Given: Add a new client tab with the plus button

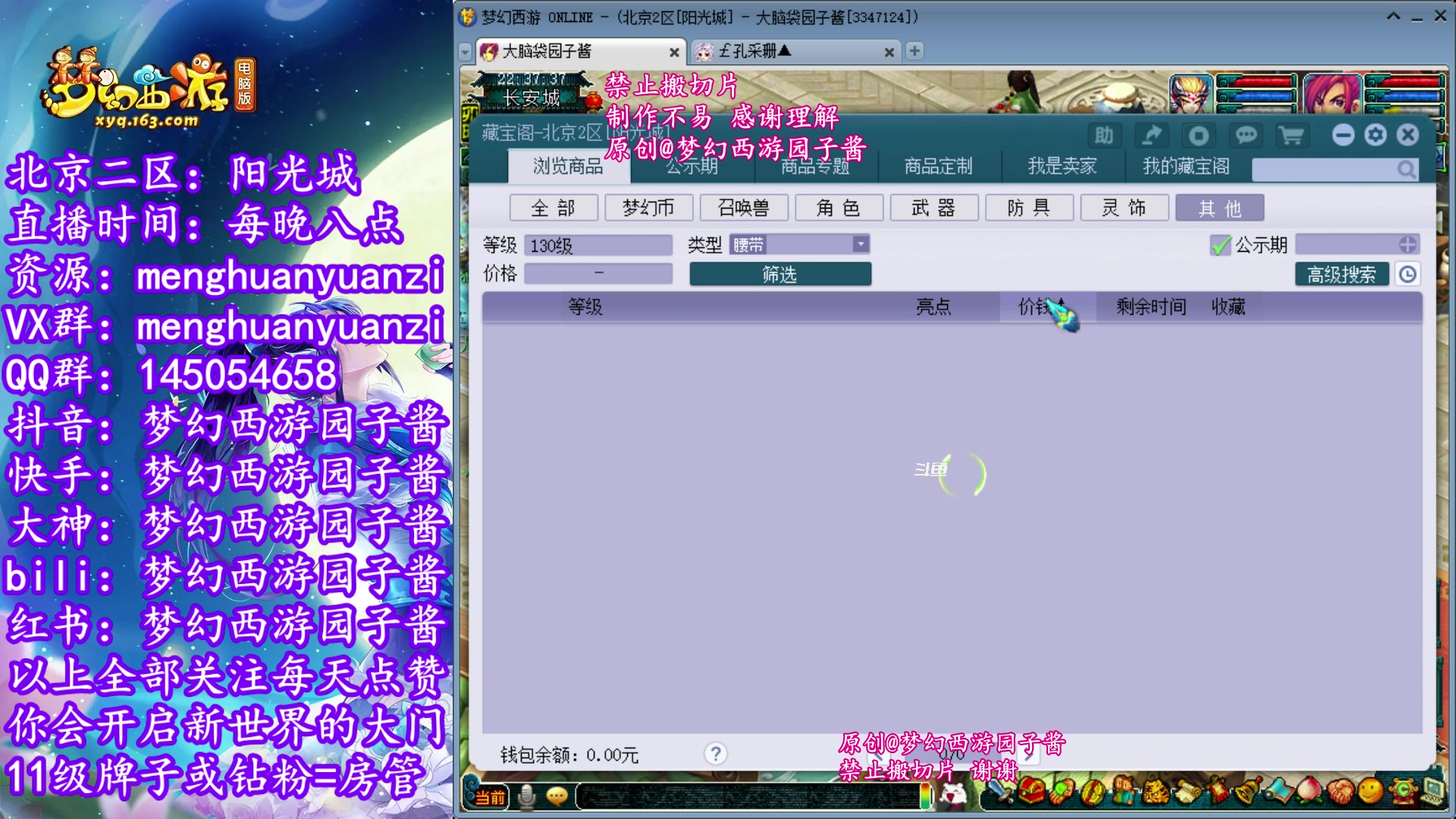Looking at the screenshot, I should [x=915, y=51].
